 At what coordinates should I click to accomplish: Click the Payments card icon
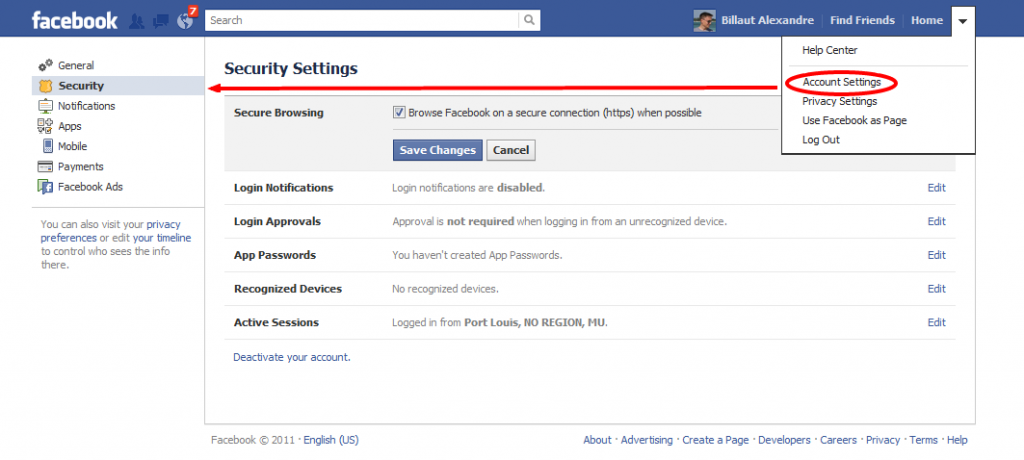(x=45, y=167)
